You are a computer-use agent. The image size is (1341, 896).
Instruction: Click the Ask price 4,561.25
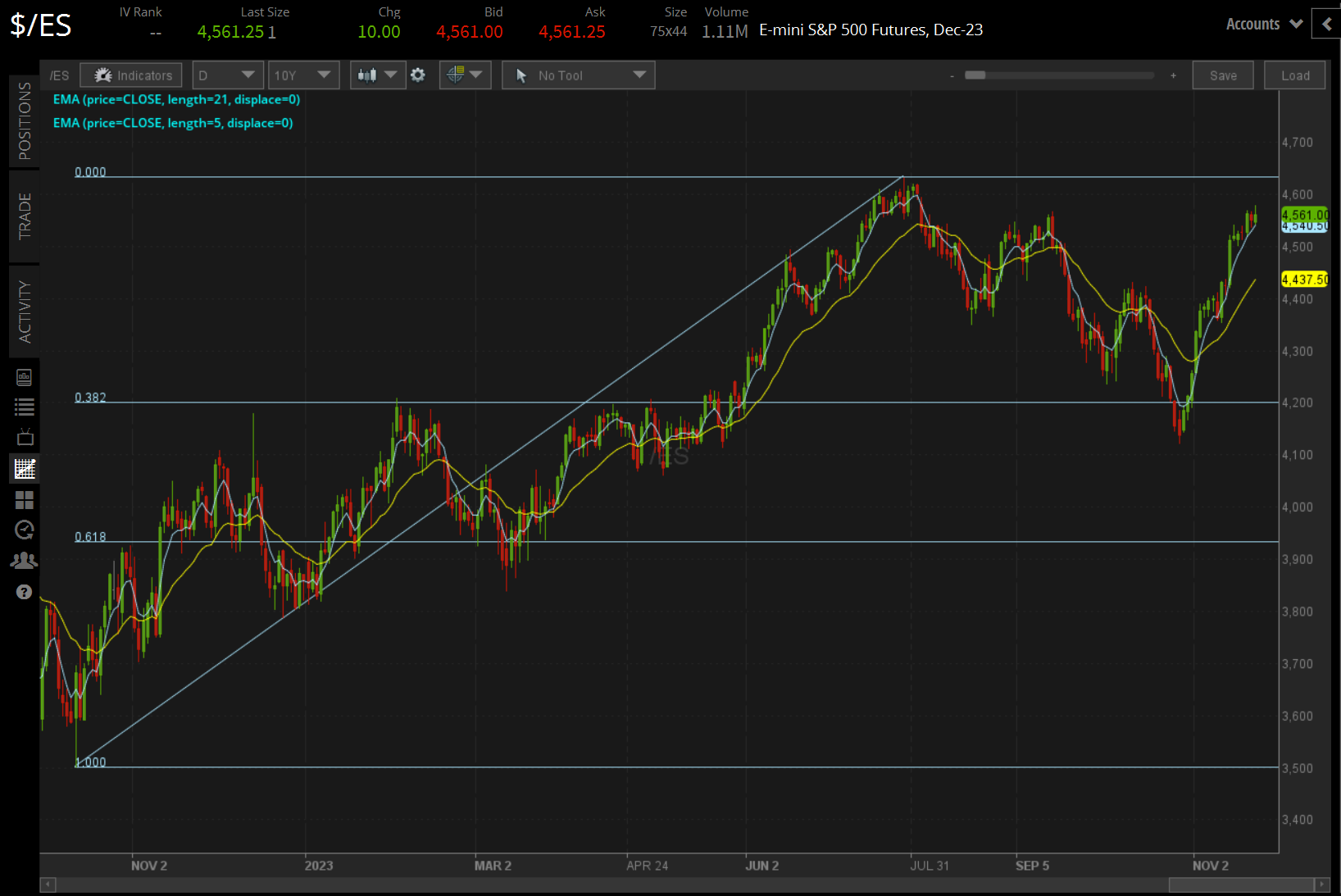point(572,32)
